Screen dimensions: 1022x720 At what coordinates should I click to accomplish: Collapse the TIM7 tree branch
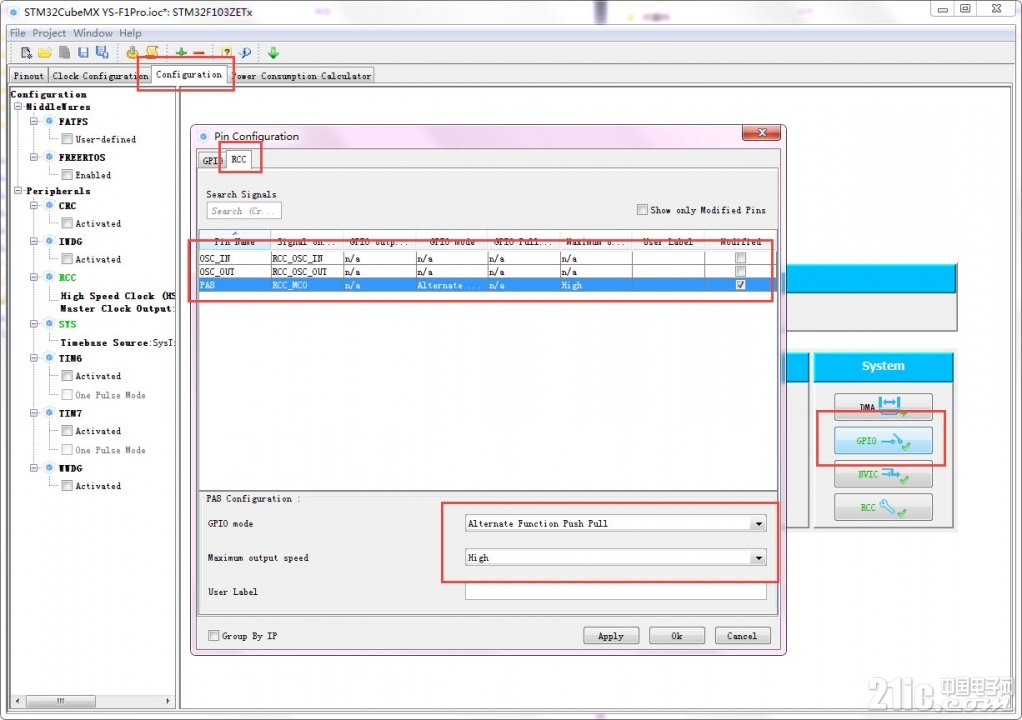[x=34, y=413]
